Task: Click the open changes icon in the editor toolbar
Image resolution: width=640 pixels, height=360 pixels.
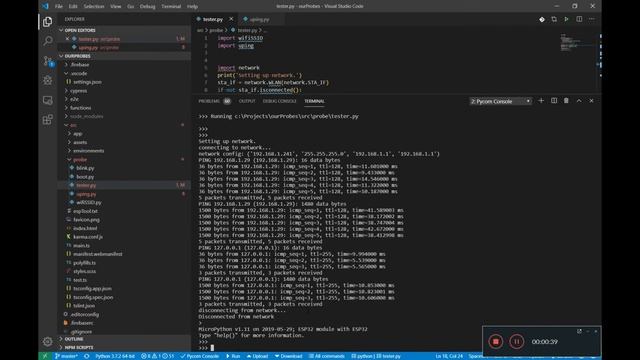Action: click(554, 19)
